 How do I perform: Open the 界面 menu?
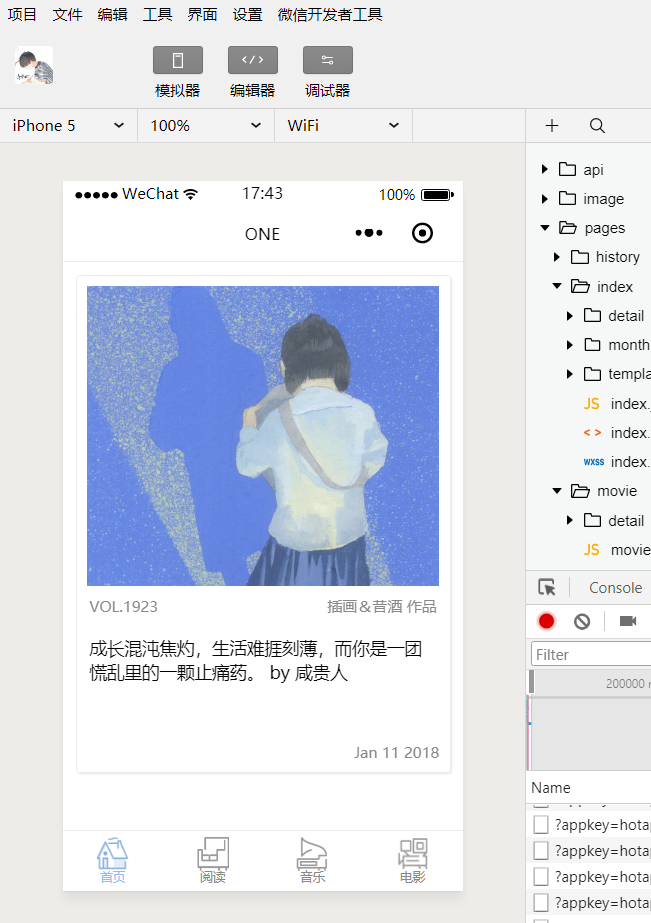click(202, 14)
